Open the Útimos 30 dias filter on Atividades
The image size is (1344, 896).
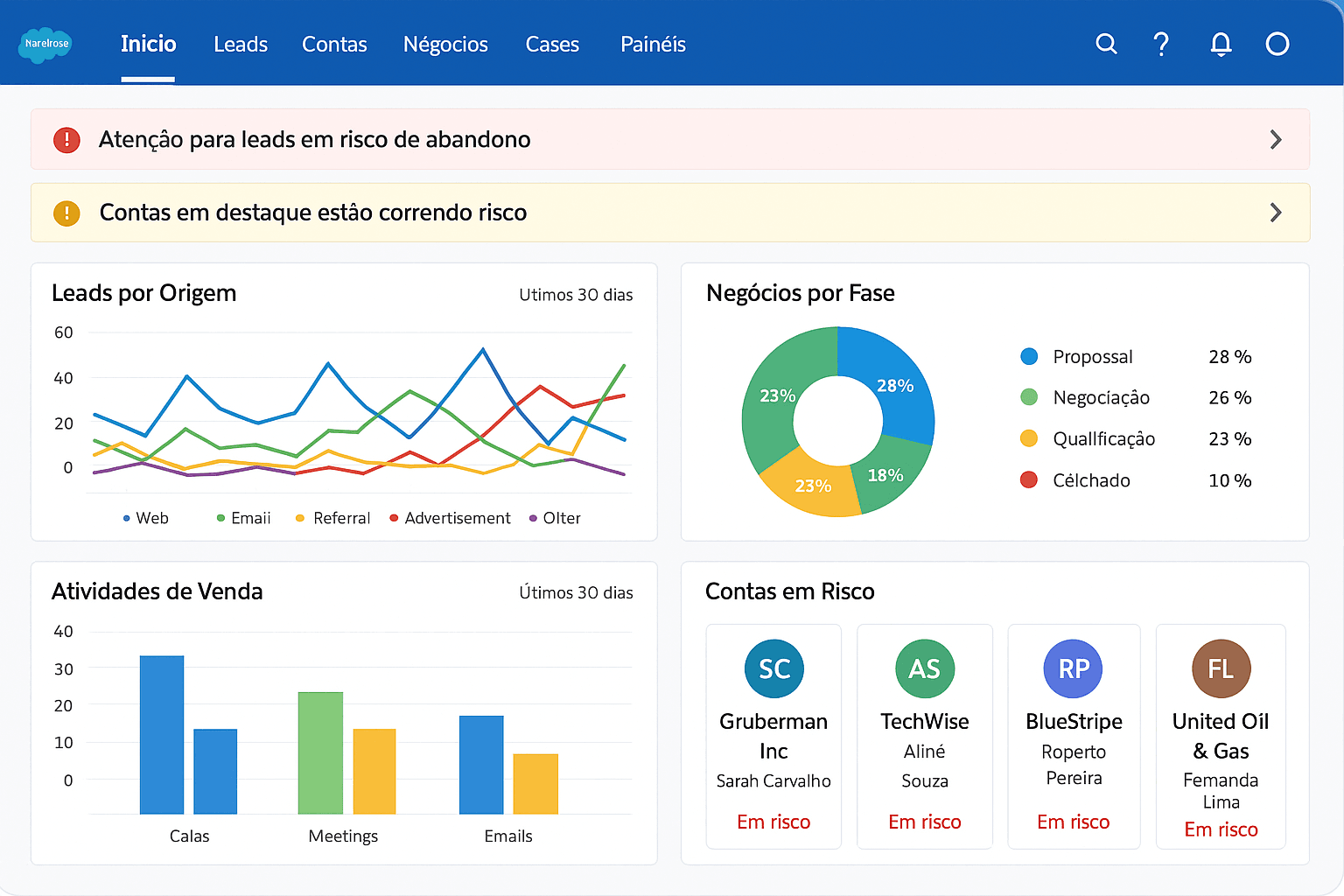[x=576, y=592]
